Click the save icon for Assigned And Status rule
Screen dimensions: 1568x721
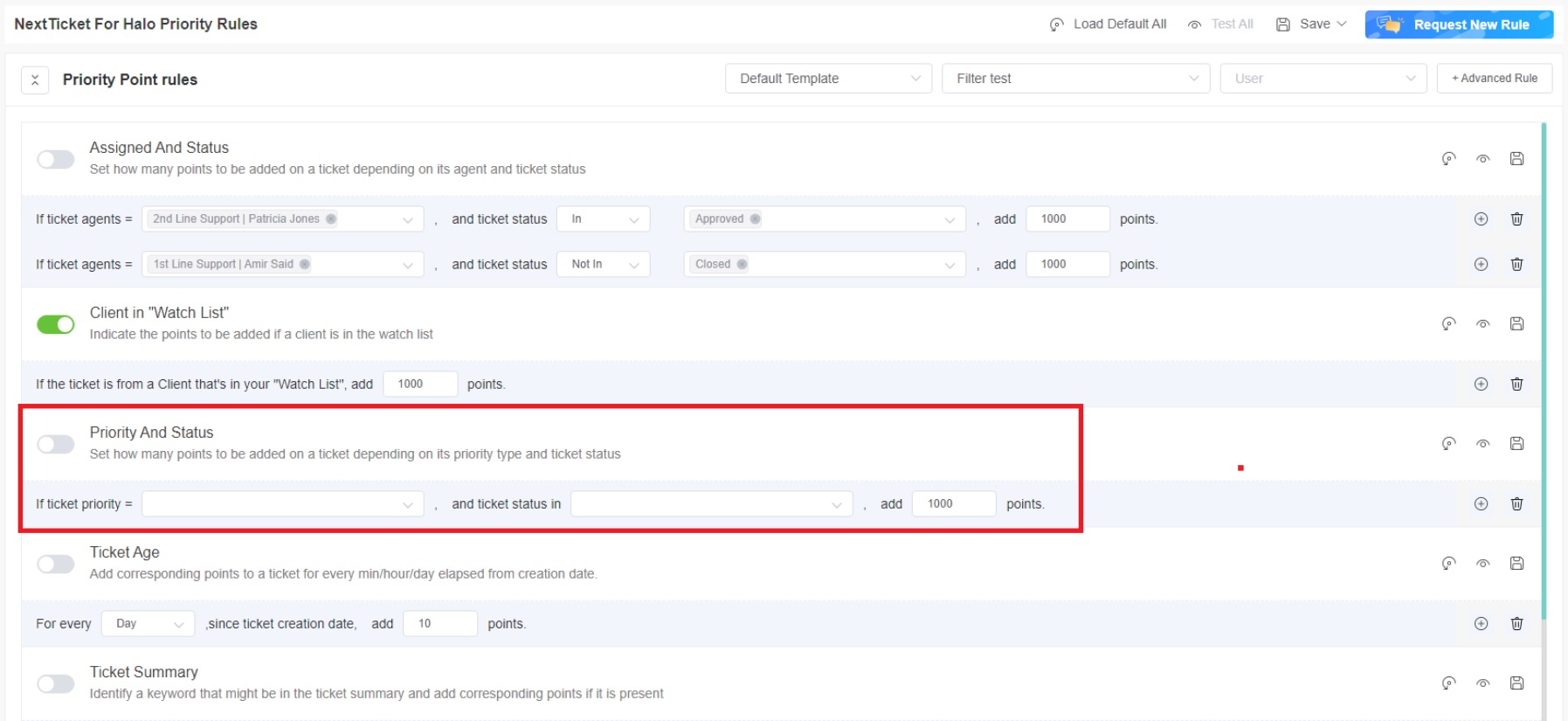pyautogui.click(x=1516, y=158)
